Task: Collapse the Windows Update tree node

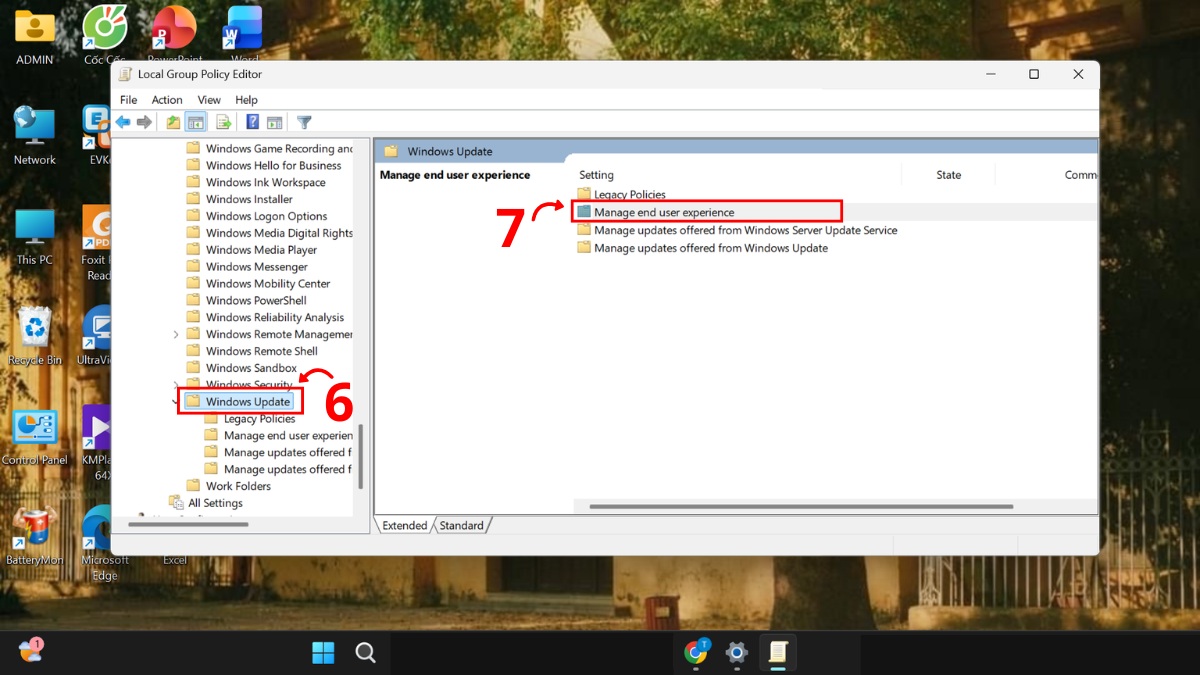Action: (x=176, y=400)
